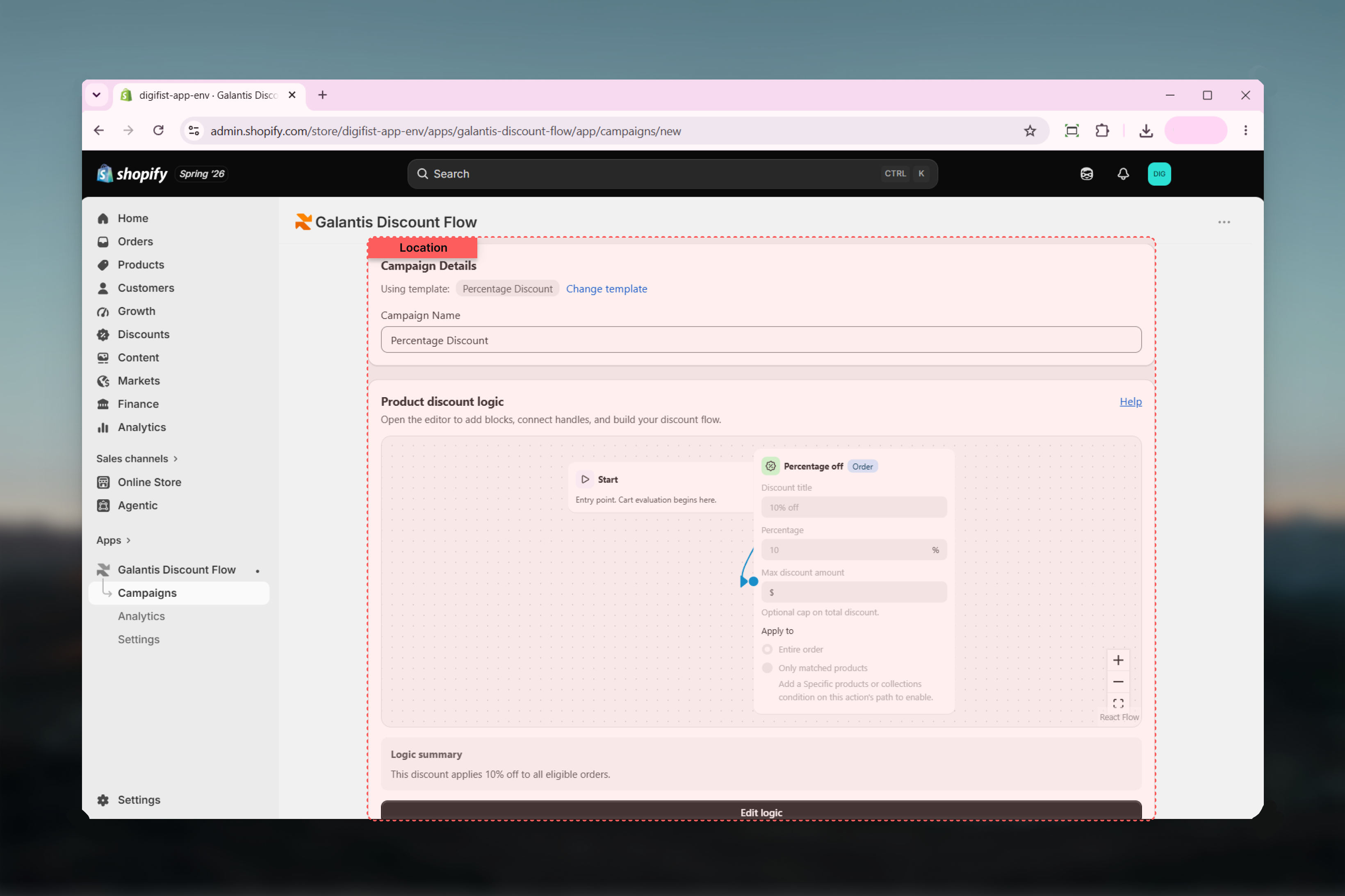This screenshot has width=1345, height=896.
Task: Open the DIG account menu
Action: (x=1159, y=174)
